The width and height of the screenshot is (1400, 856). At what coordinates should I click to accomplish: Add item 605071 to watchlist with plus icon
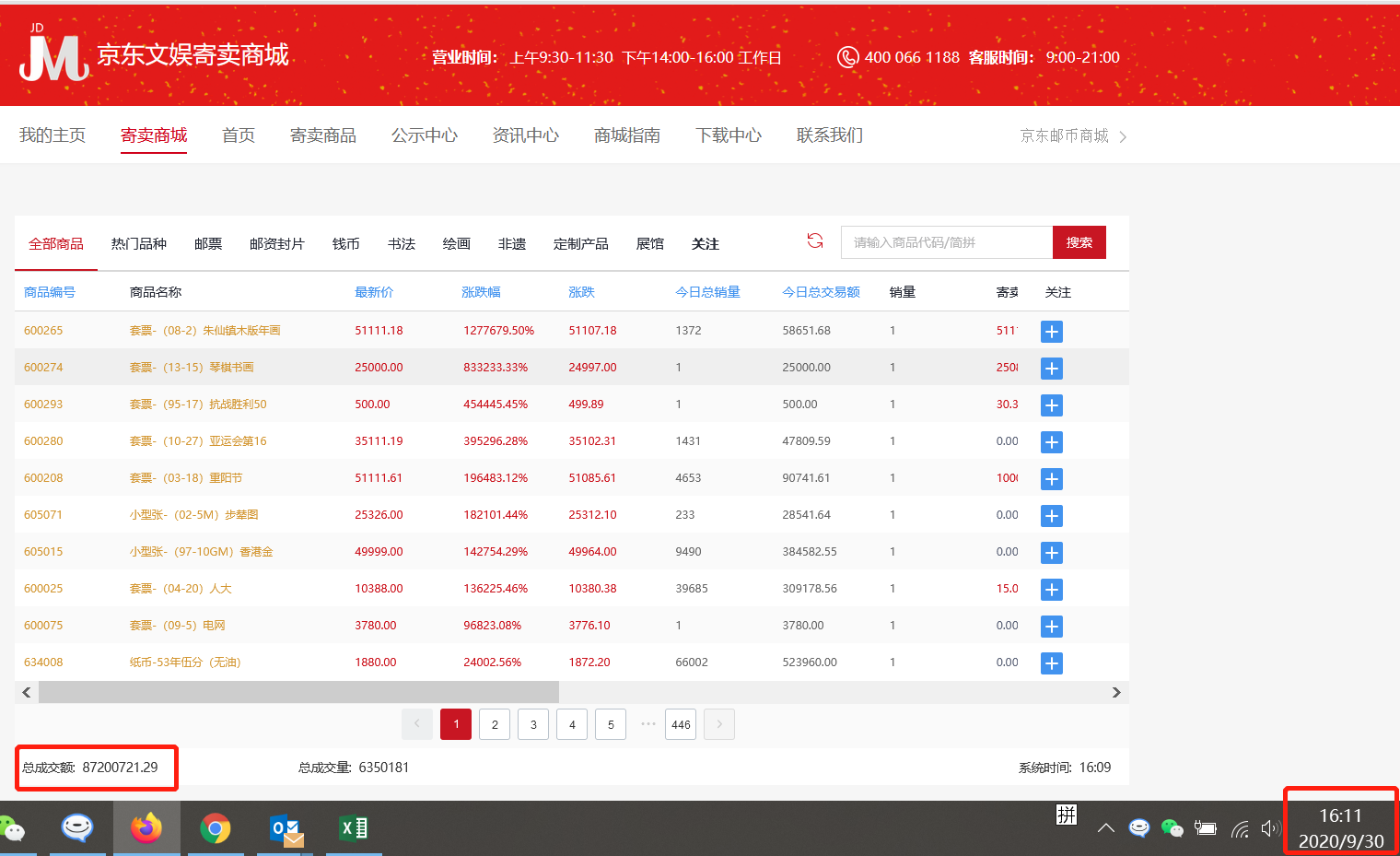[1052, 516]
